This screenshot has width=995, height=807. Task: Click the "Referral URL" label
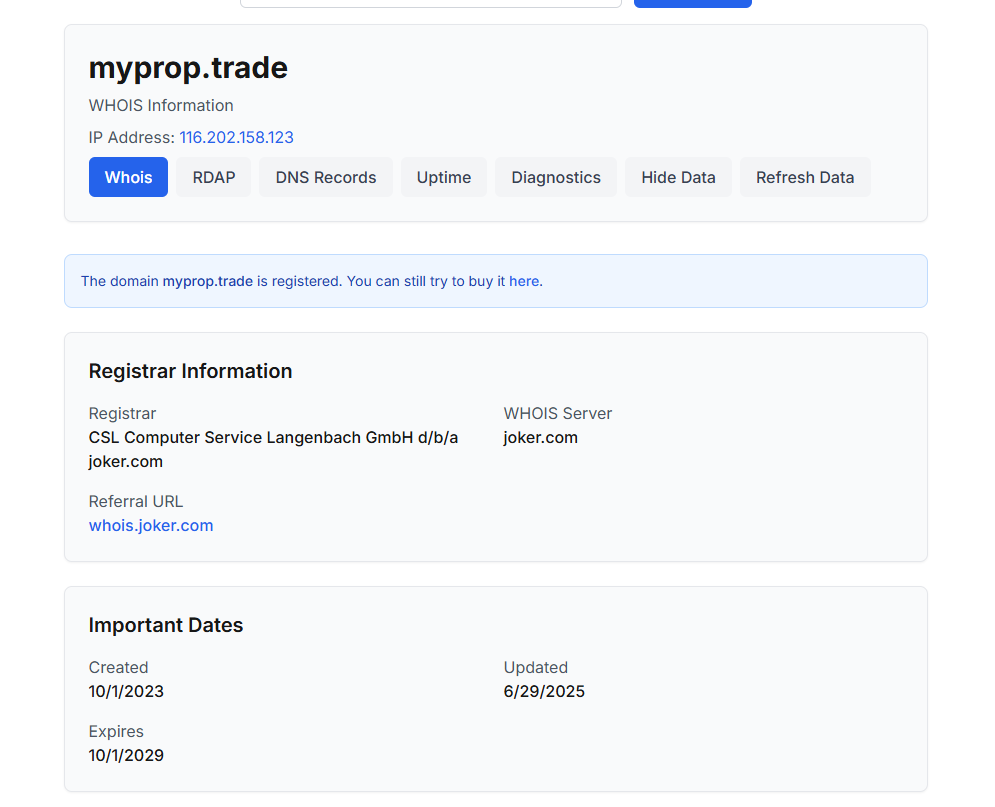pyautogui.click(x=136, y=501)
